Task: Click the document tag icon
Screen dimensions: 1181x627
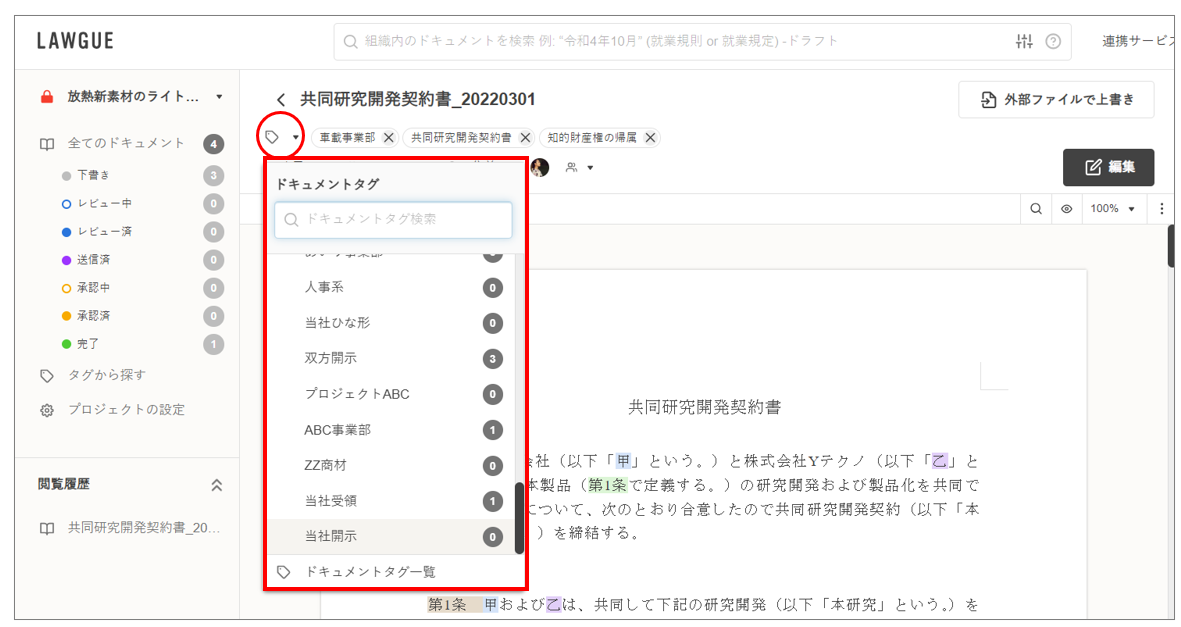Action: point(272,137)
